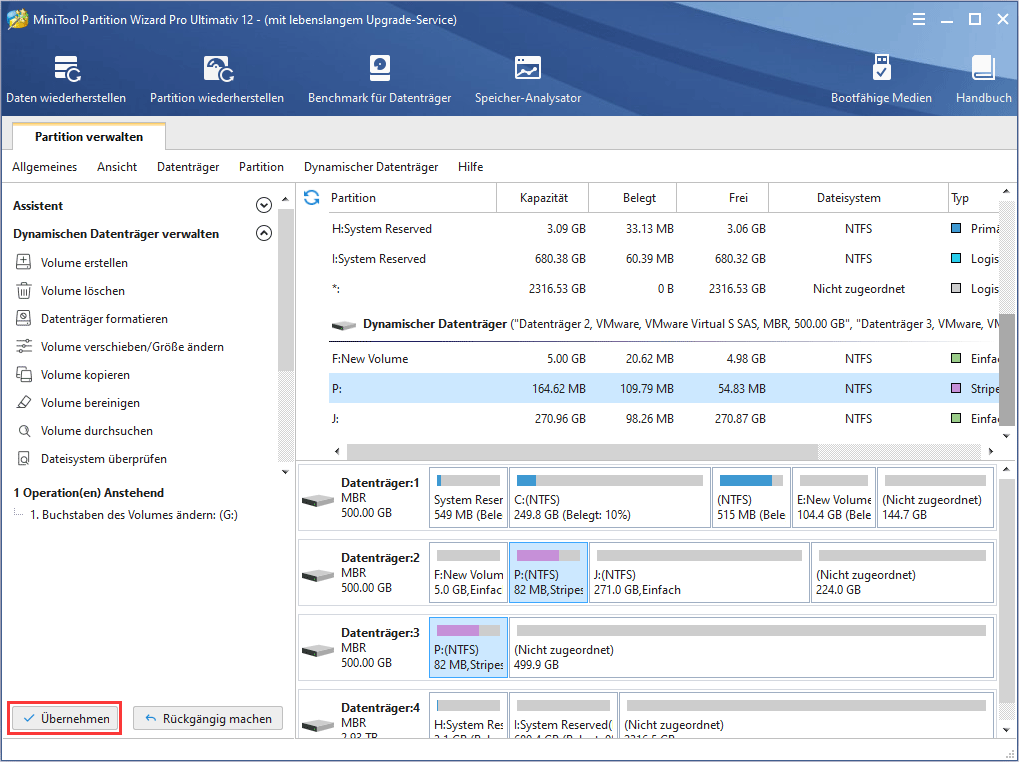This screenshot has width=1019, height=762.
Task: Click the partition list horizontal scrollbar
Action: pyautogui.click(x=582, y=451)
